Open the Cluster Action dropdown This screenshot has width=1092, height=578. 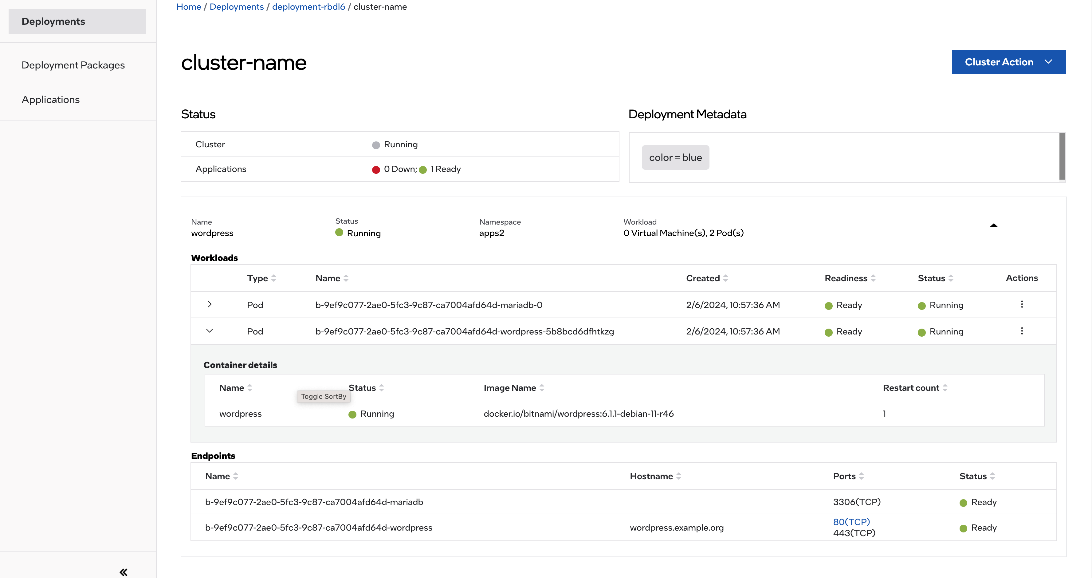point(1008,62)
